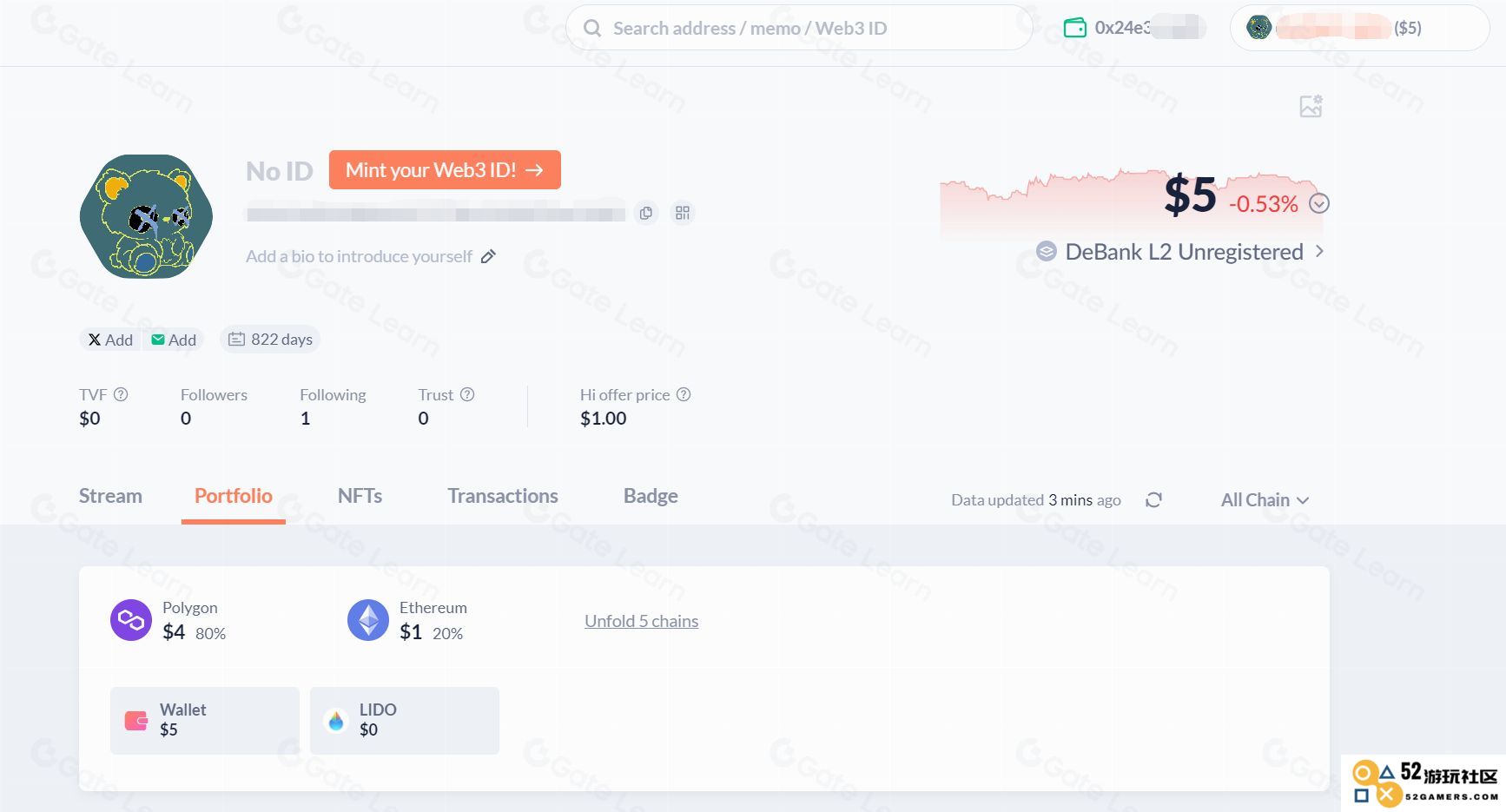This screenshot has height=812, width=1506.
Task: Select the Ethereum chain filter
Action: (406, 621)
